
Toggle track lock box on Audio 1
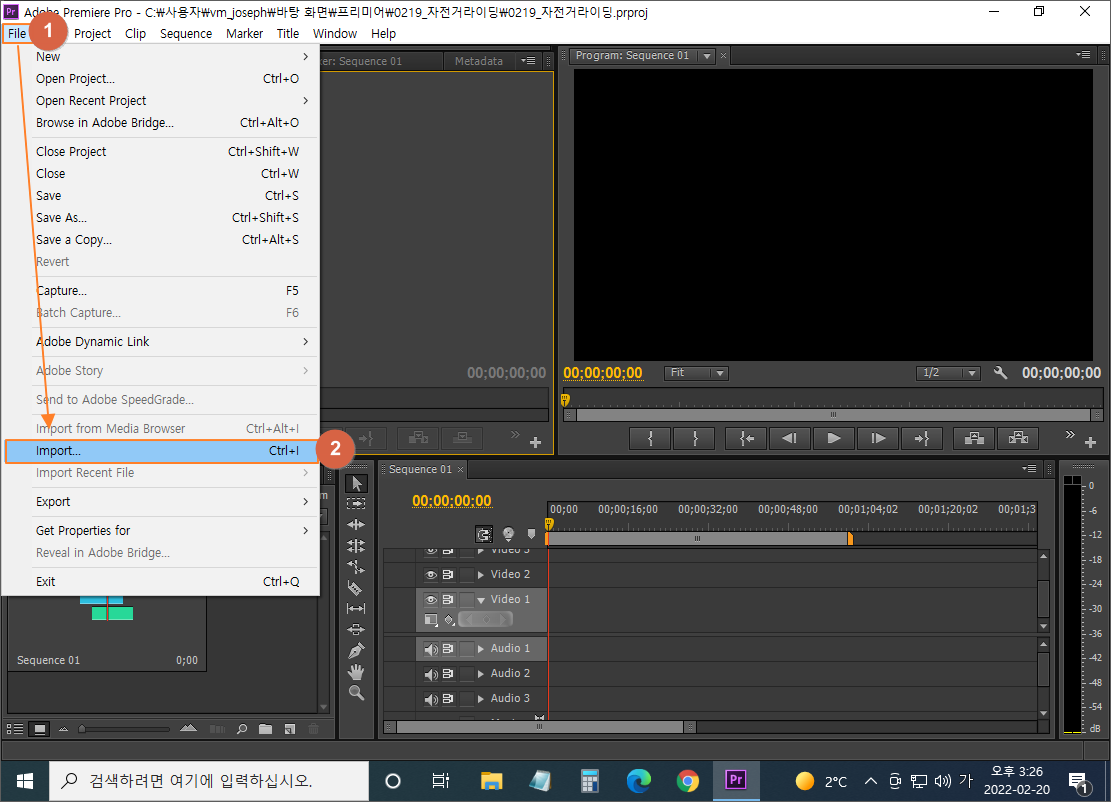pos(466,649)
